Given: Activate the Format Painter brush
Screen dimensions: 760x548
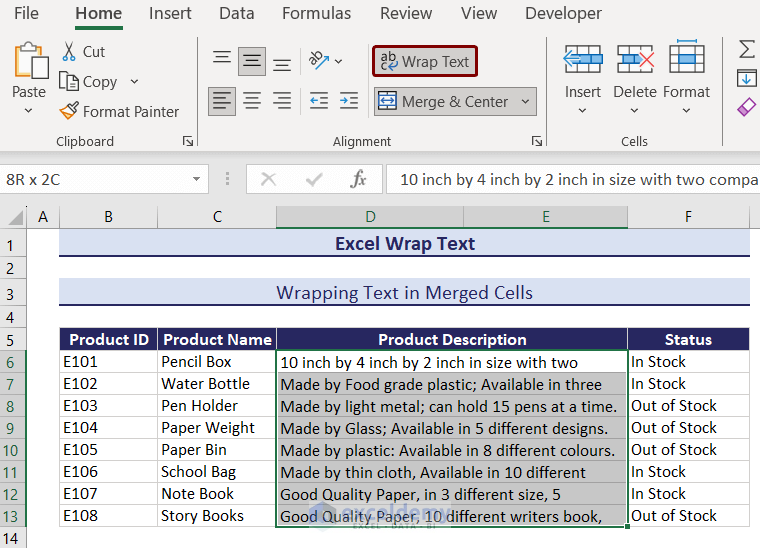Looking at the screenshot, I should (68, 111).
